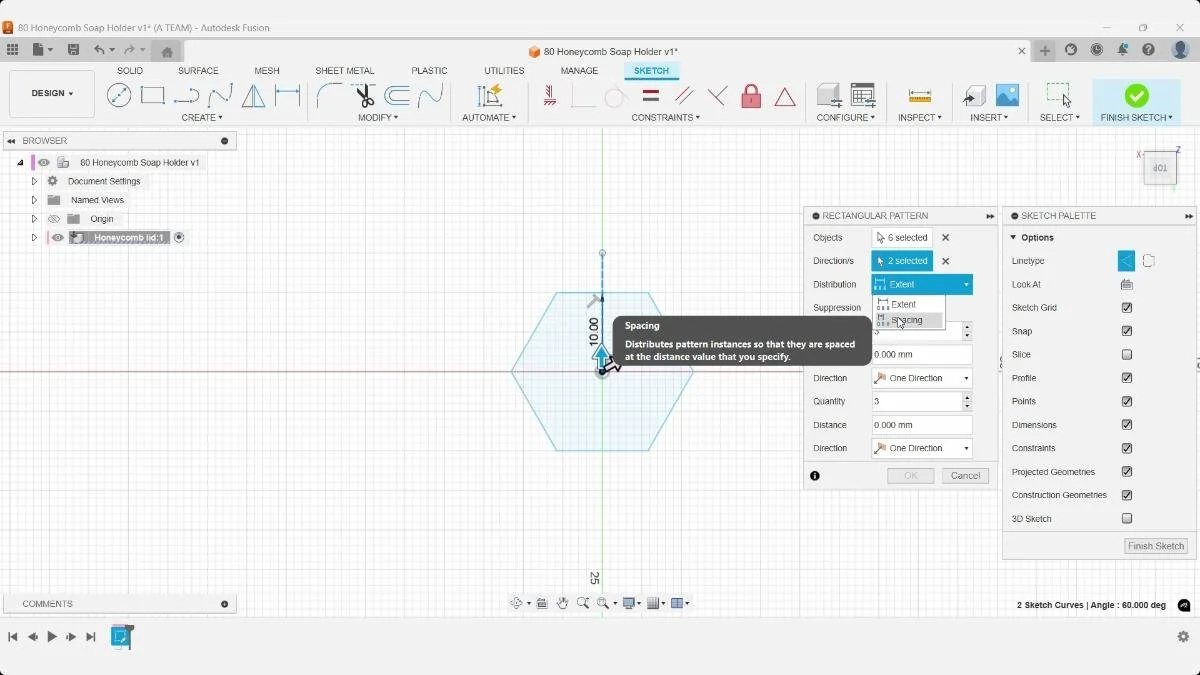Play the timeline with the play button

(x=52, y=637)
